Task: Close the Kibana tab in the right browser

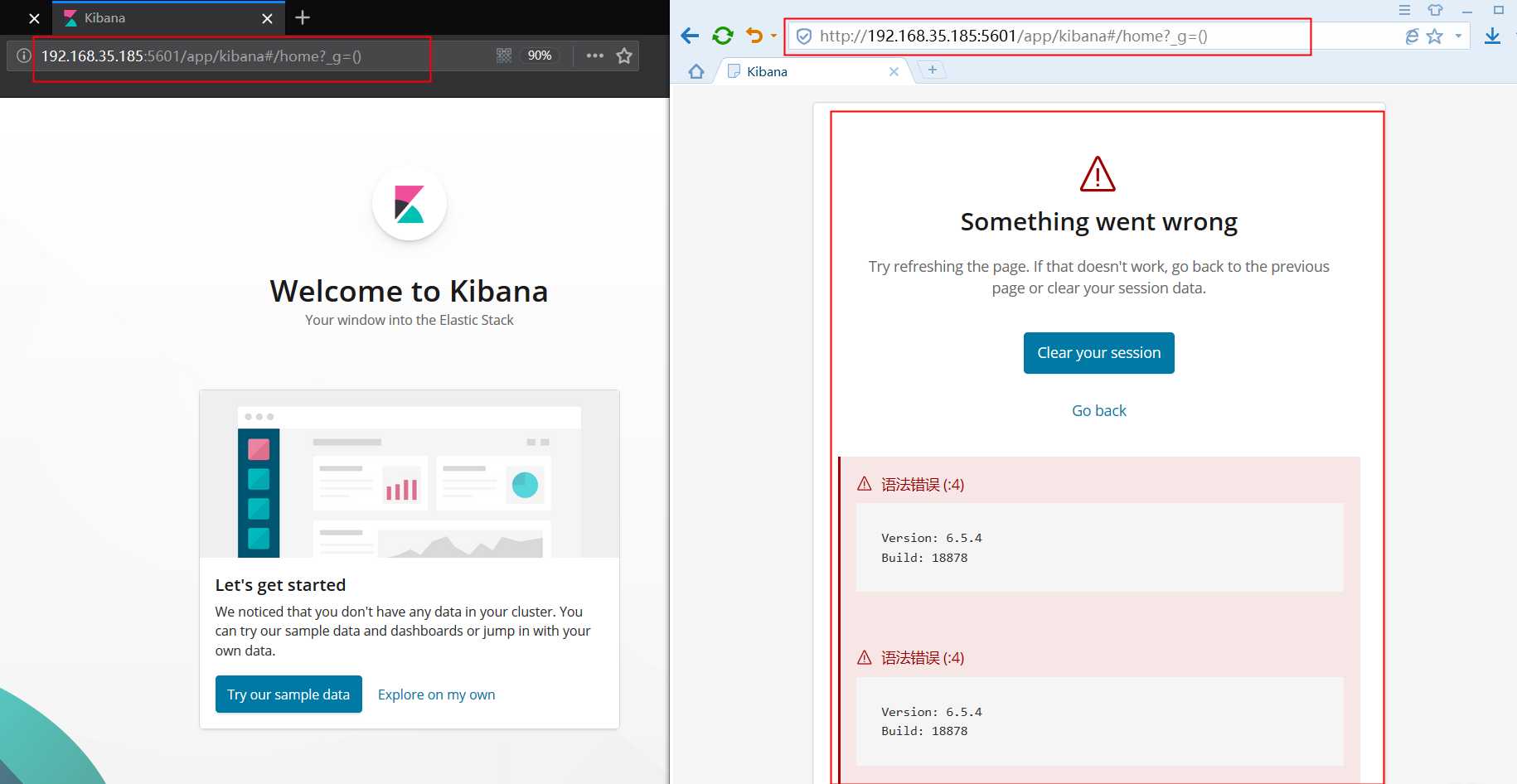Action: point(894,72)
